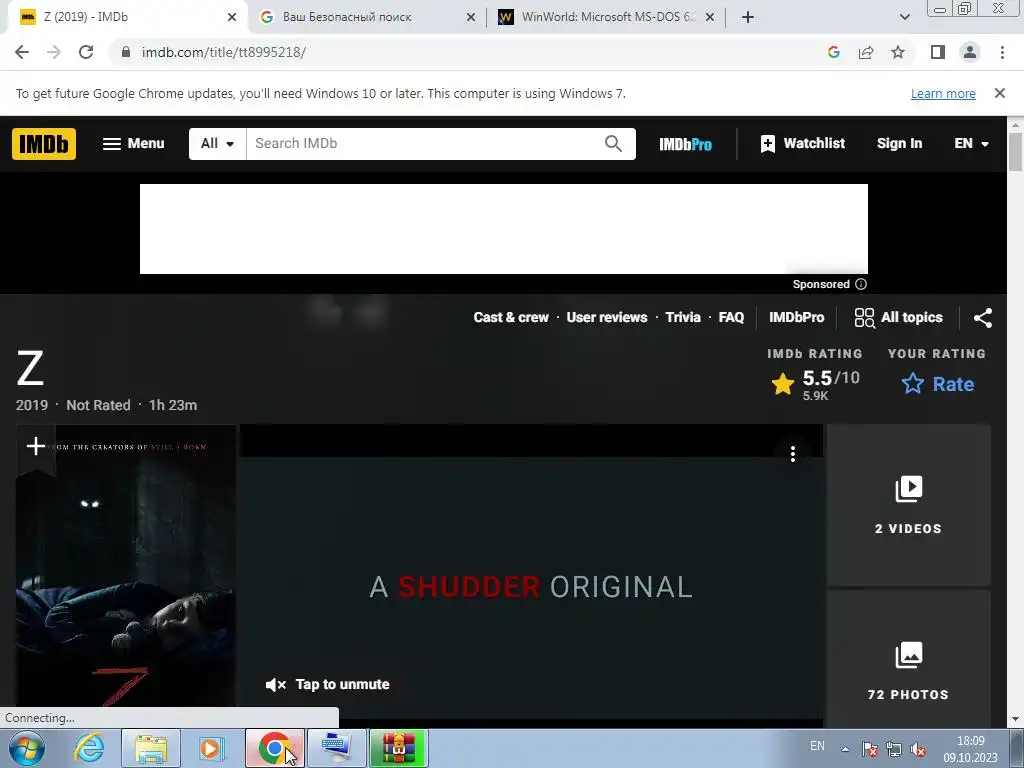Click the address bar URL imdb.com/title/tt8995218/
This screenshot has width=1024, height=768.
point(223,52)
